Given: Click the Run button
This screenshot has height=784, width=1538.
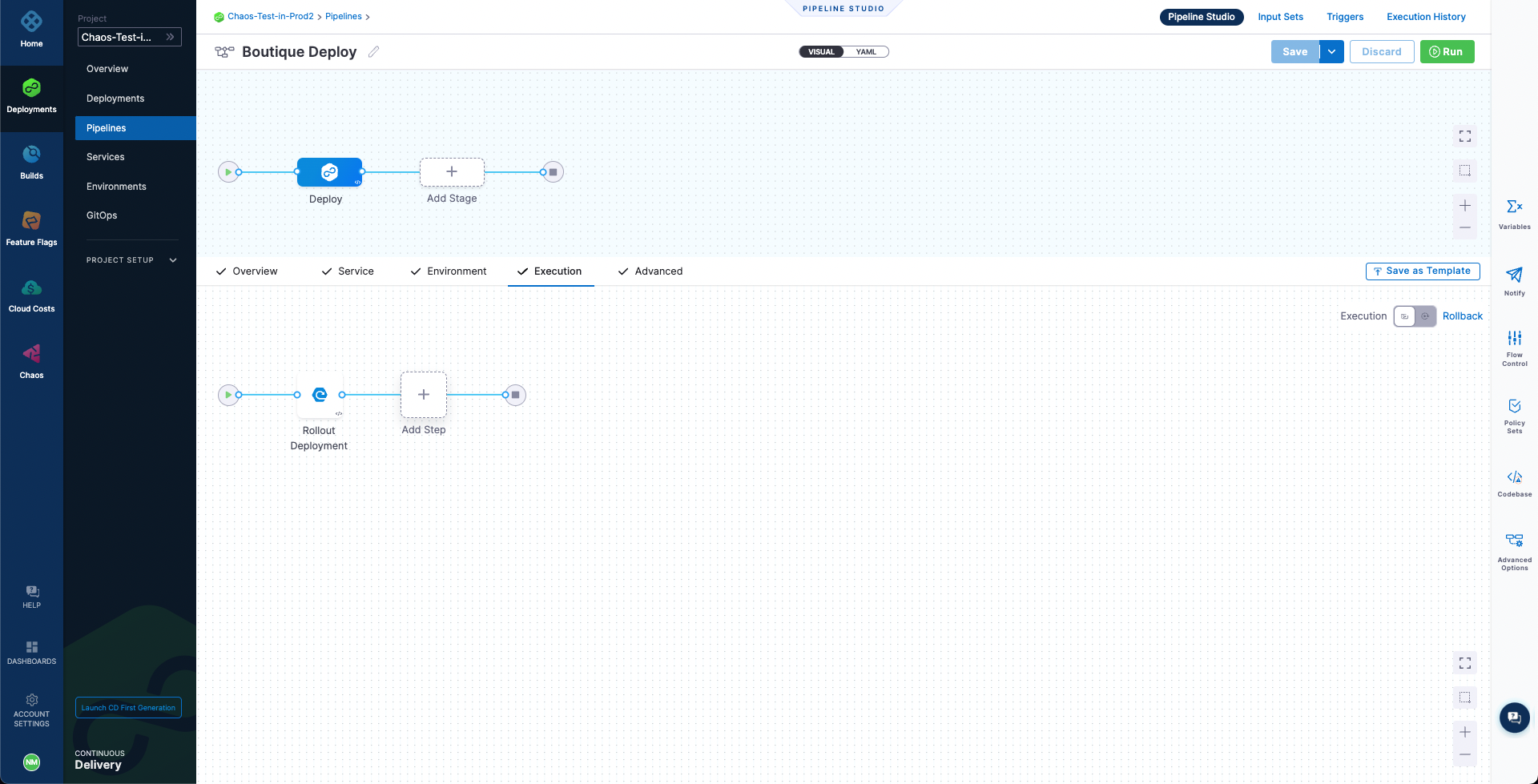Looking at the screenshot, I should coord(1447,52).
